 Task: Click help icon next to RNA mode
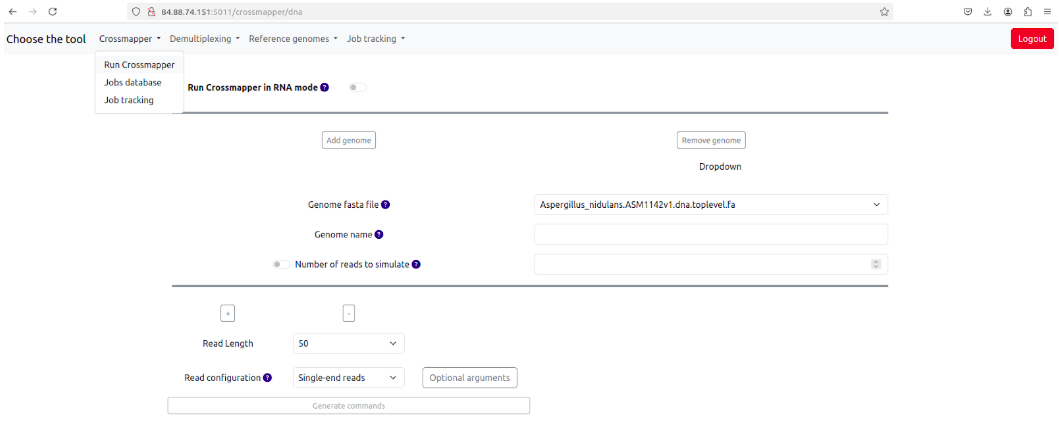[324, 88]
